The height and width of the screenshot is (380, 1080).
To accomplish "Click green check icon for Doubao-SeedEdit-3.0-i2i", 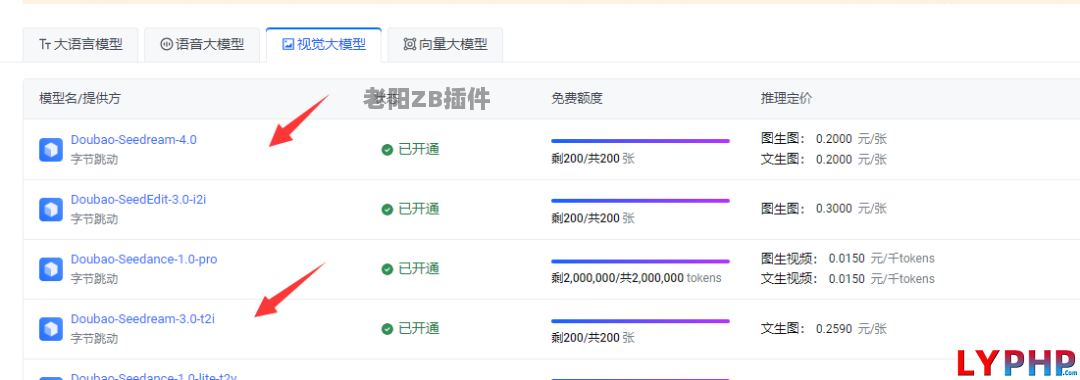I will 387,209.
